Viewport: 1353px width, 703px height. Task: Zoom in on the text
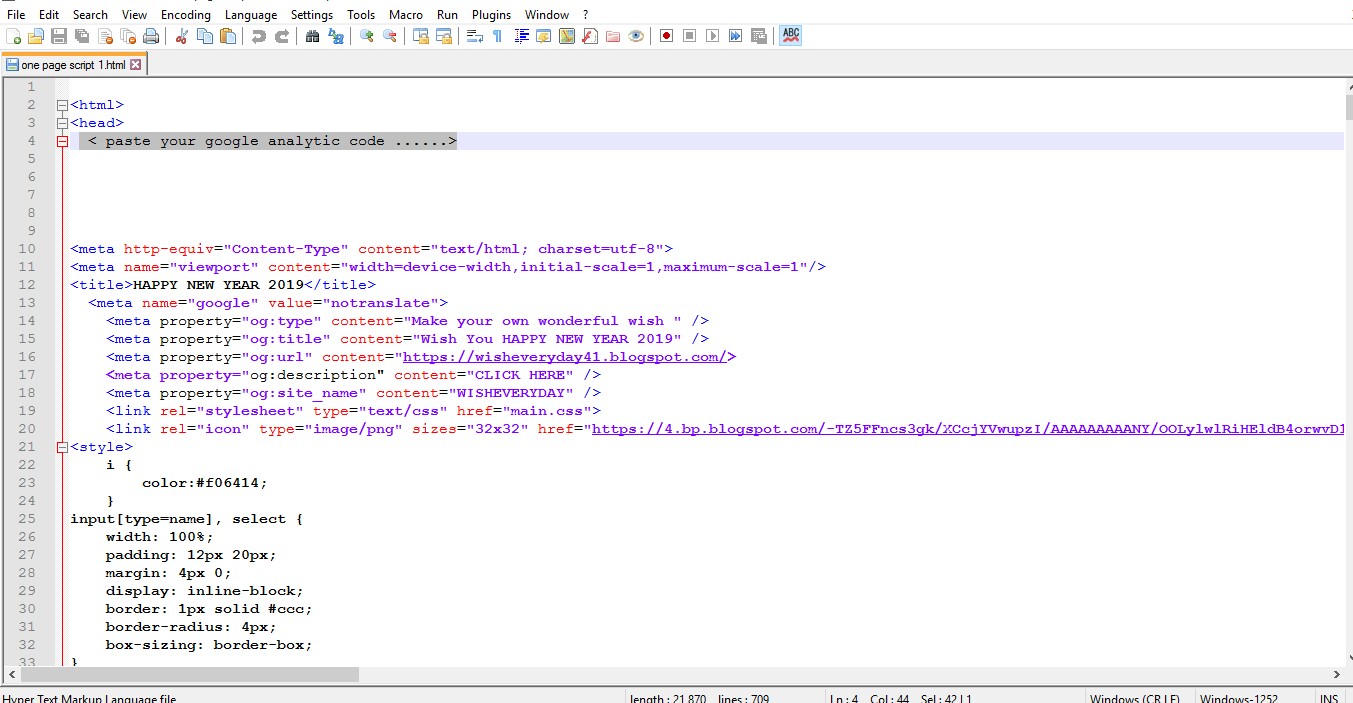click(364, 36)
